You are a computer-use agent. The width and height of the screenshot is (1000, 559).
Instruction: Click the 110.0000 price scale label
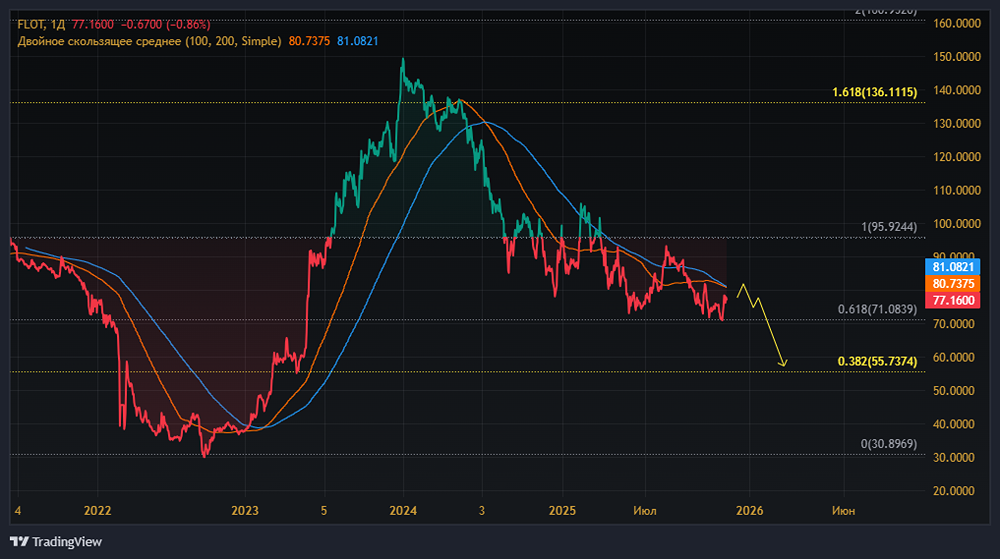[x=957, y=190]
